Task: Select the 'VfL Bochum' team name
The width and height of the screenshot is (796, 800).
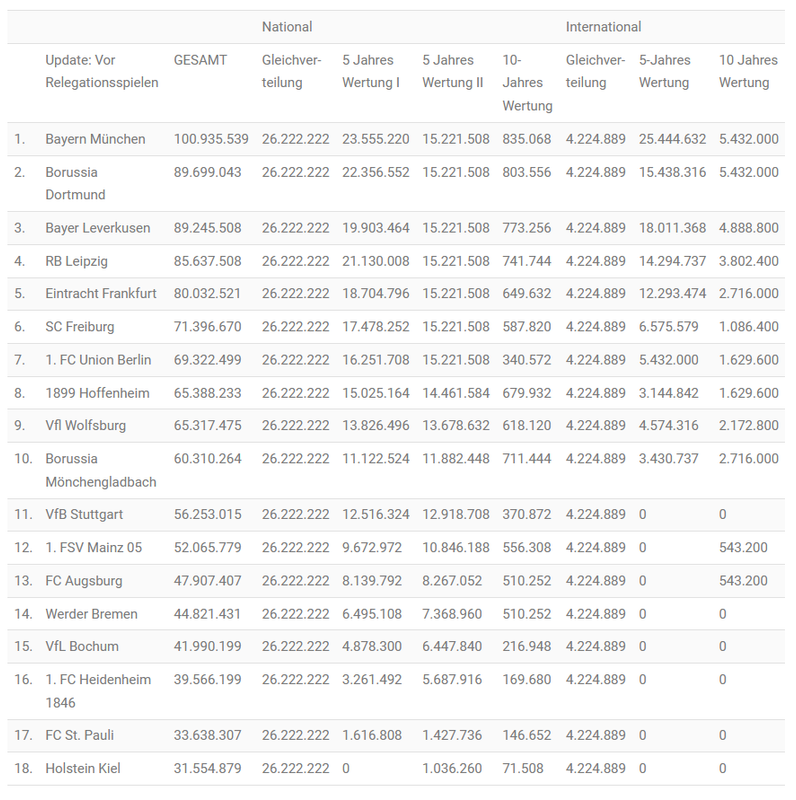Action: click(82, 646)
